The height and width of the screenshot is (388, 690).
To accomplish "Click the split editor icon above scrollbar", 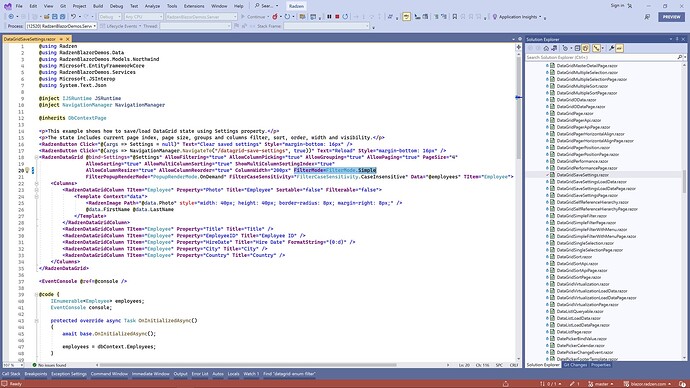I will click(x=519, y=47).
